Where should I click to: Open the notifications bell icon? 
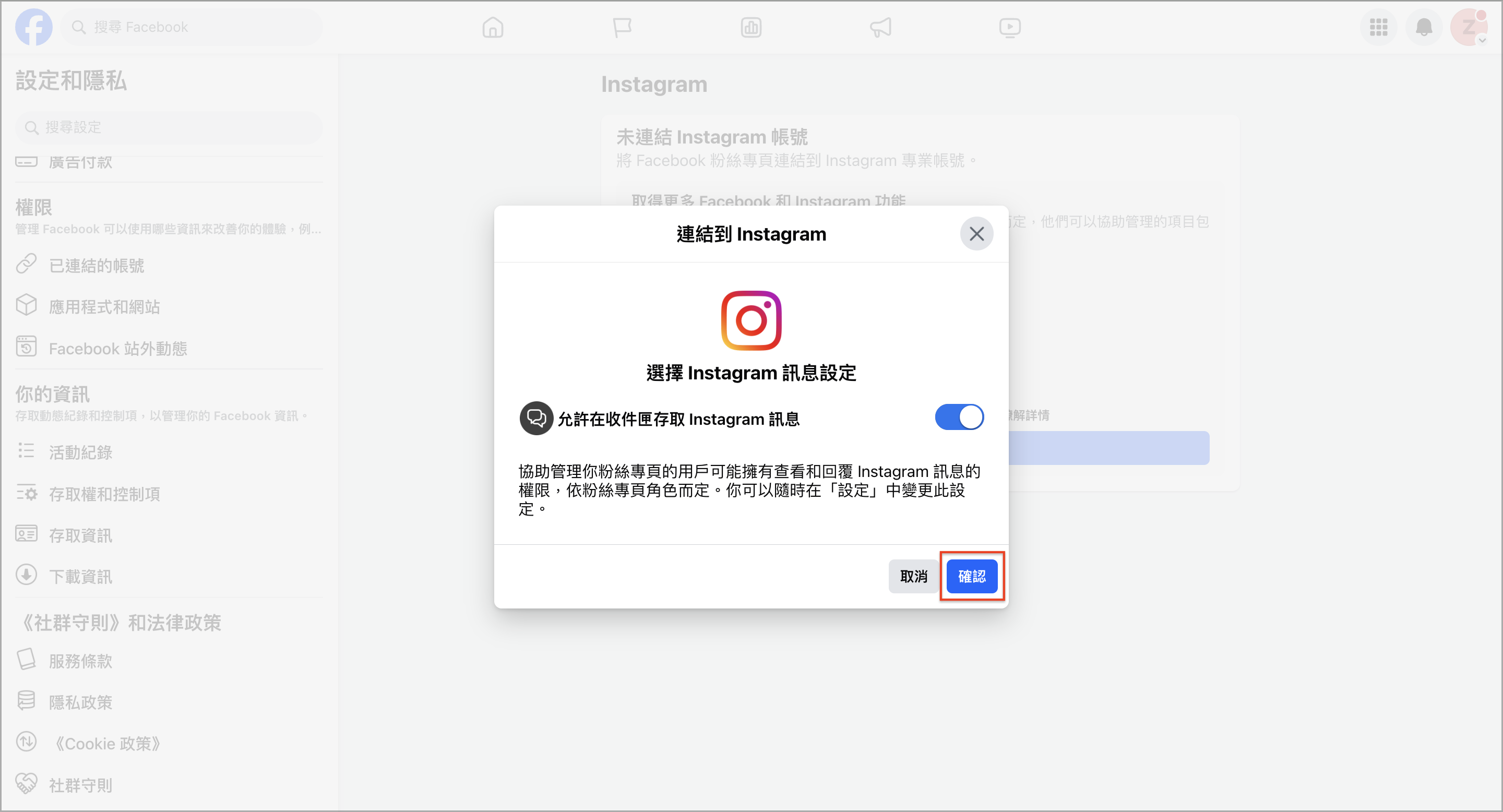point(1424,27)
